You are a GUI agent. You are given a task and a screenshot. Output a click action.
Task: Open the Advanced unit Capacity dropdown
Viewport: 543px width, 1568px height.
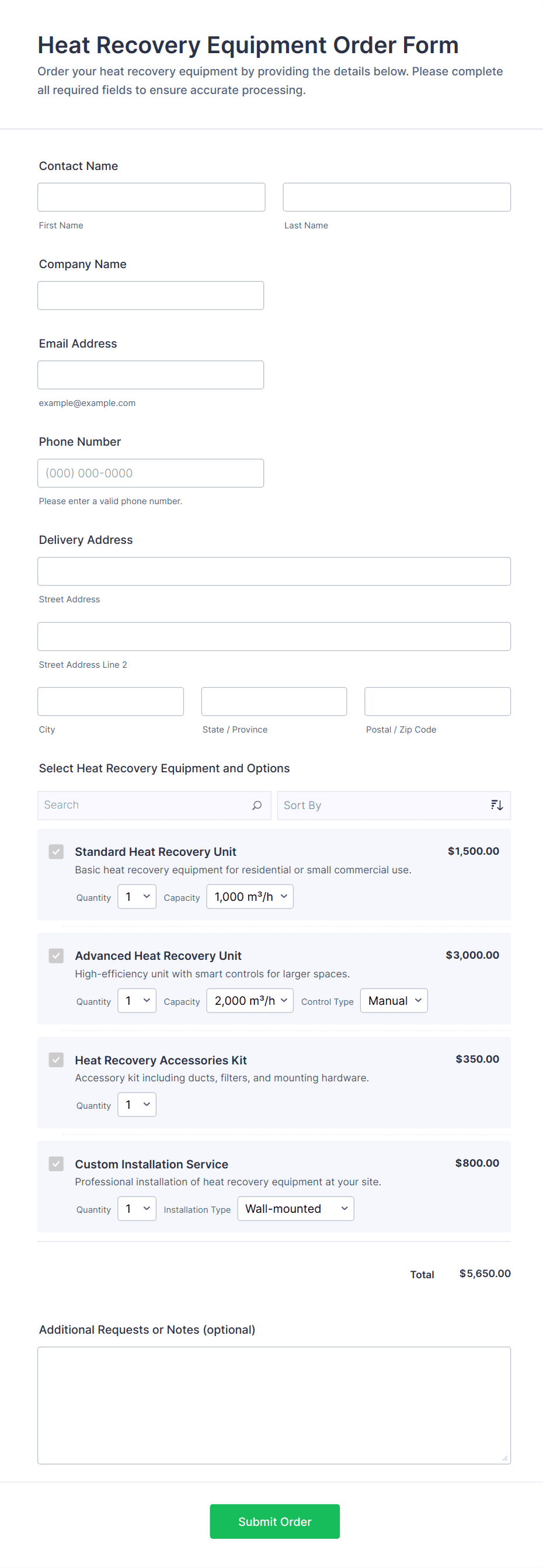(249, 1001)
